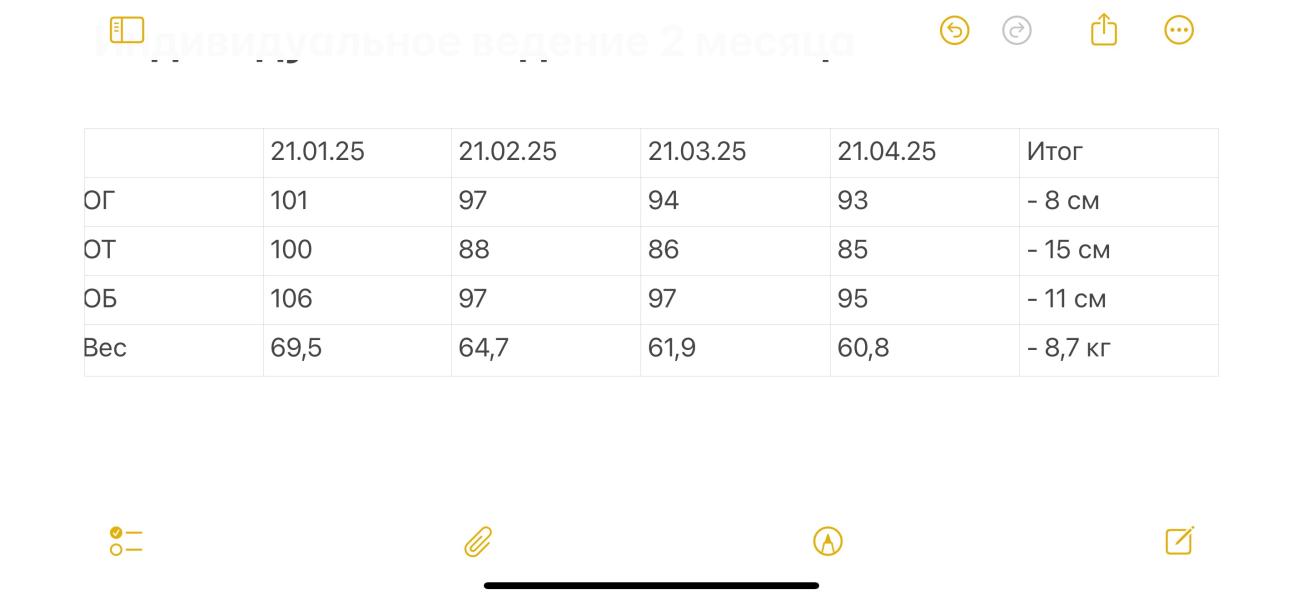Select the 21.03.25 header cell
Screen dimensions: 1303x600
(735, 153)
